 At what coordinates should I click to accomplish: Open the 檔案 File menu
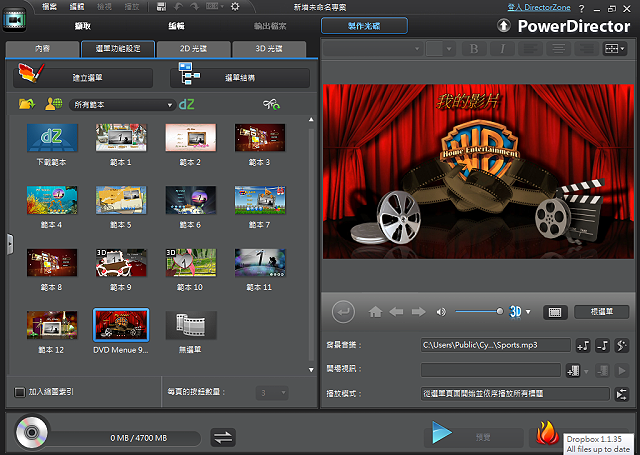point(49,7)
